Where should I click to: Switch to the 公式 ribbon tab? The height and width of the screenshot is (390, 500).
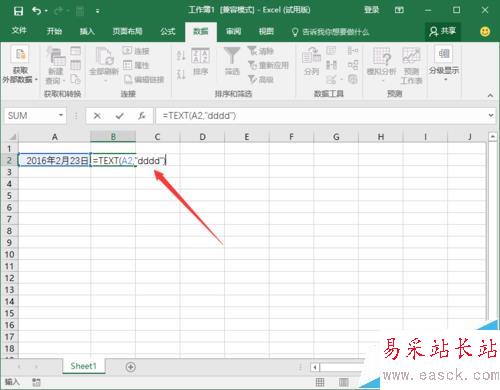pyautogui.click(x=168, y=31)
